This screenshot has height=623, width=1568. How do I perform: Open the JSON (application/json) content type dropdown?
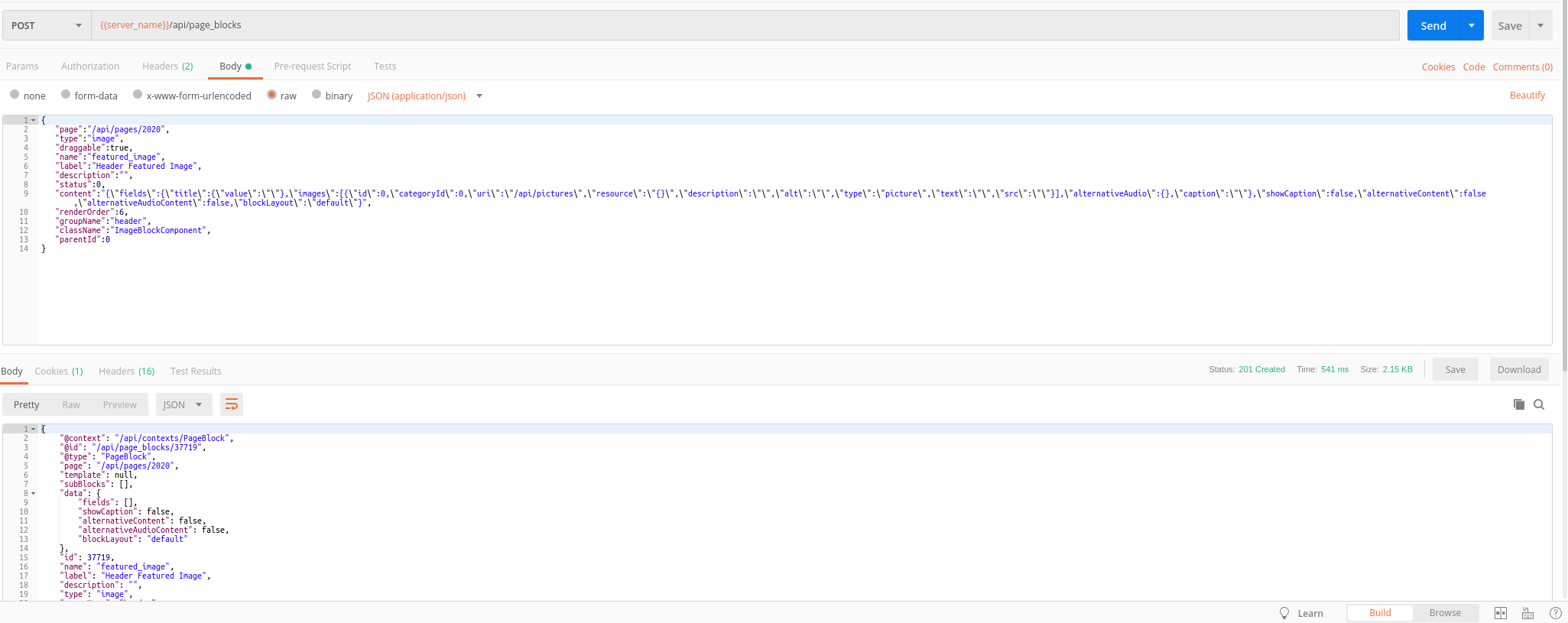coord(424,96)
